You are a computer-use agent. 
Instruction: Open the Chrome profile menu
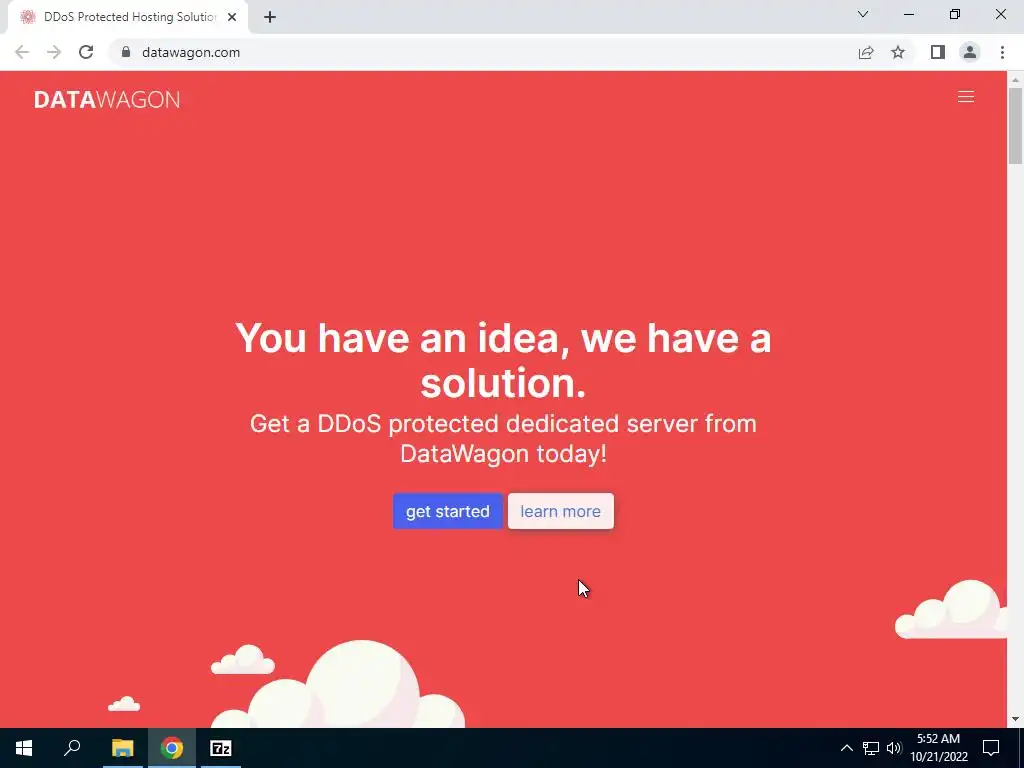[970, 52]
